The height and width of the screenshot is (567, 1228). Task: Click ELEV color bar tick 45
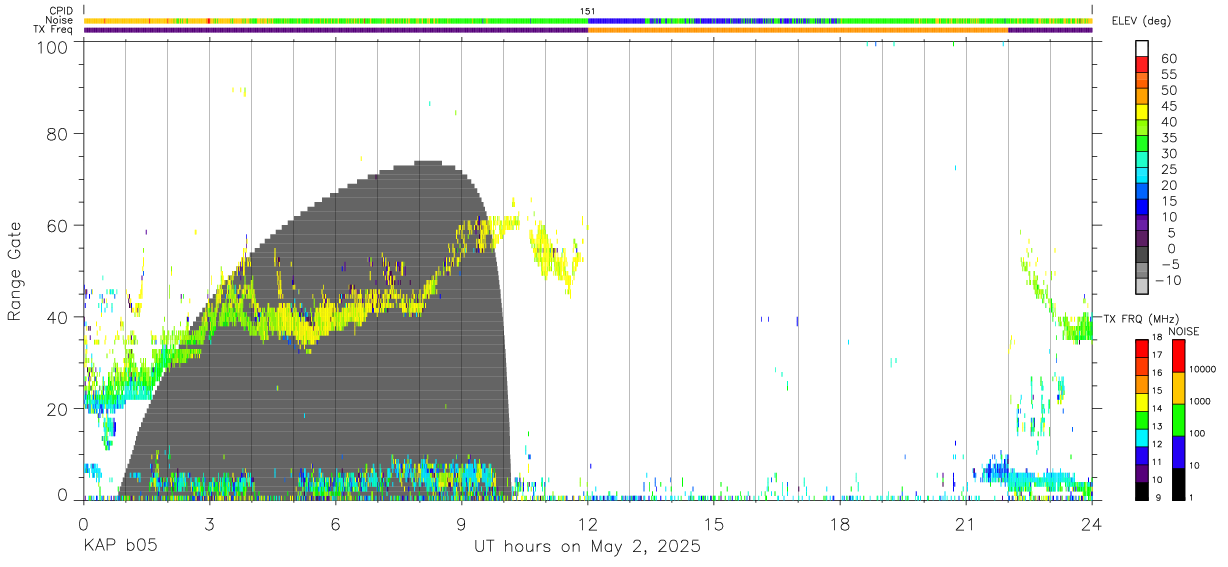coord(1168,106)
